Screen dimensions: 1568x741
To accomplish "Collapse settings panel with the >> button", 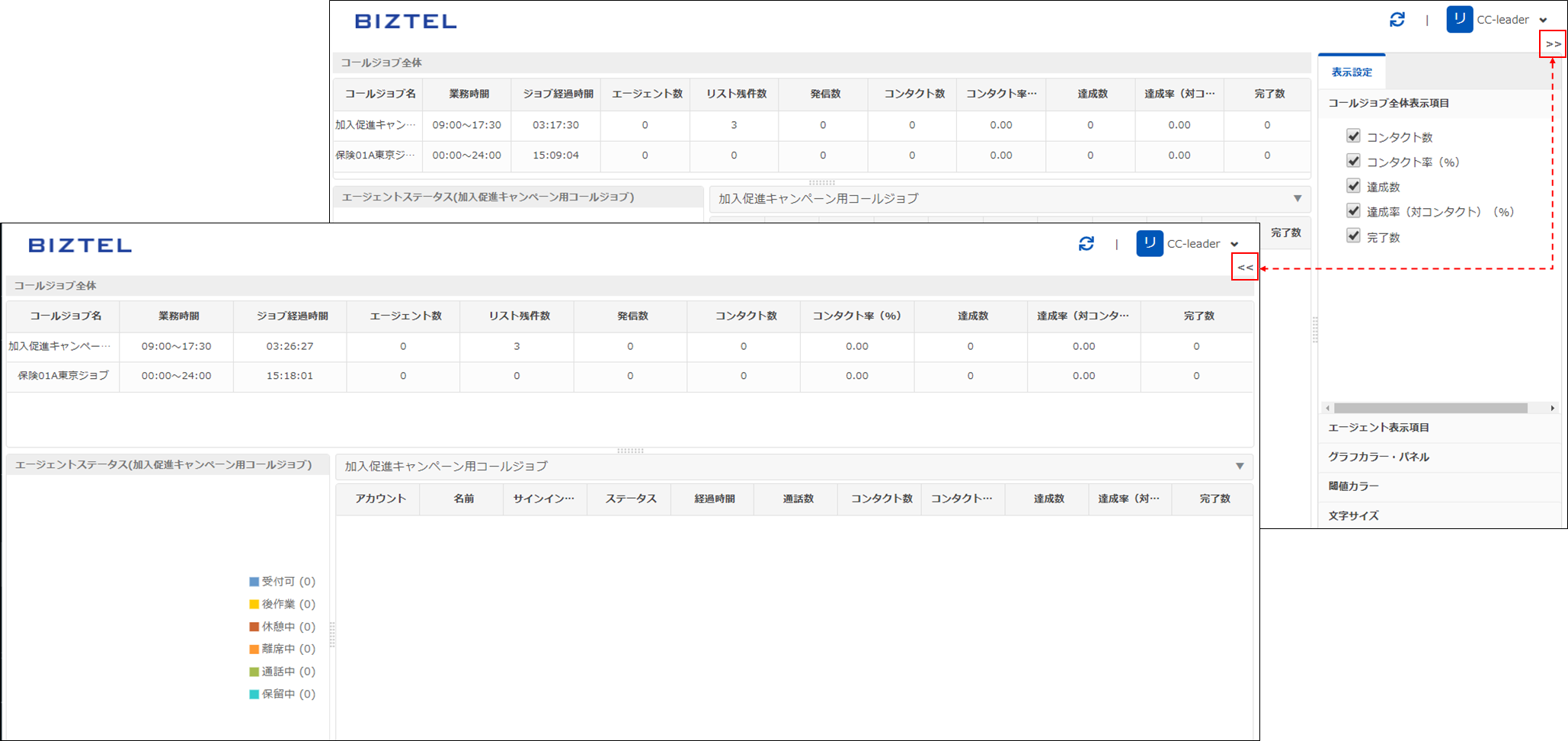I will (x=1553, y=44).
